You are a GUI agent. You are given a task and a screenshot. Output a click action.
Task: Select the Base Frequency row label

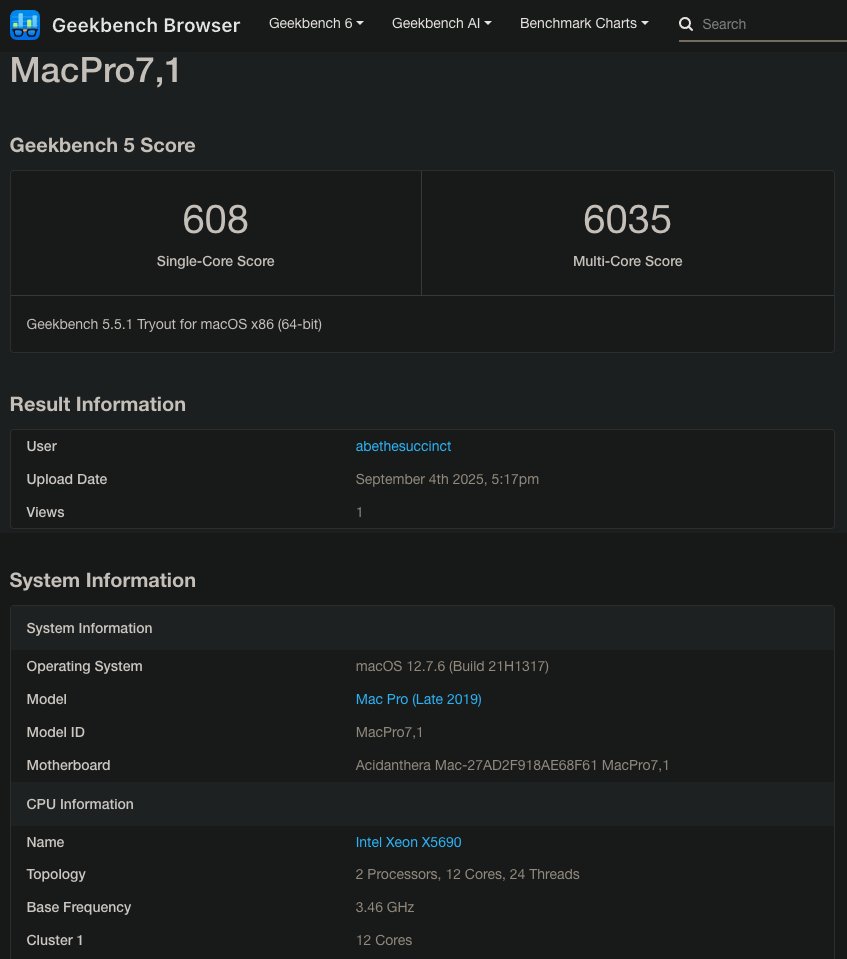point(79,908)
